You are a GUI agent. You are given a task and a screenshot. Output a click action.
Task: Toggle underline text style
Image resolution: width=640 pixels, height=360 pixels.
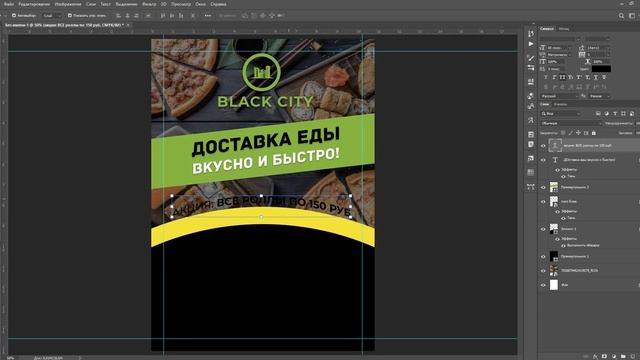click(596, 78)
